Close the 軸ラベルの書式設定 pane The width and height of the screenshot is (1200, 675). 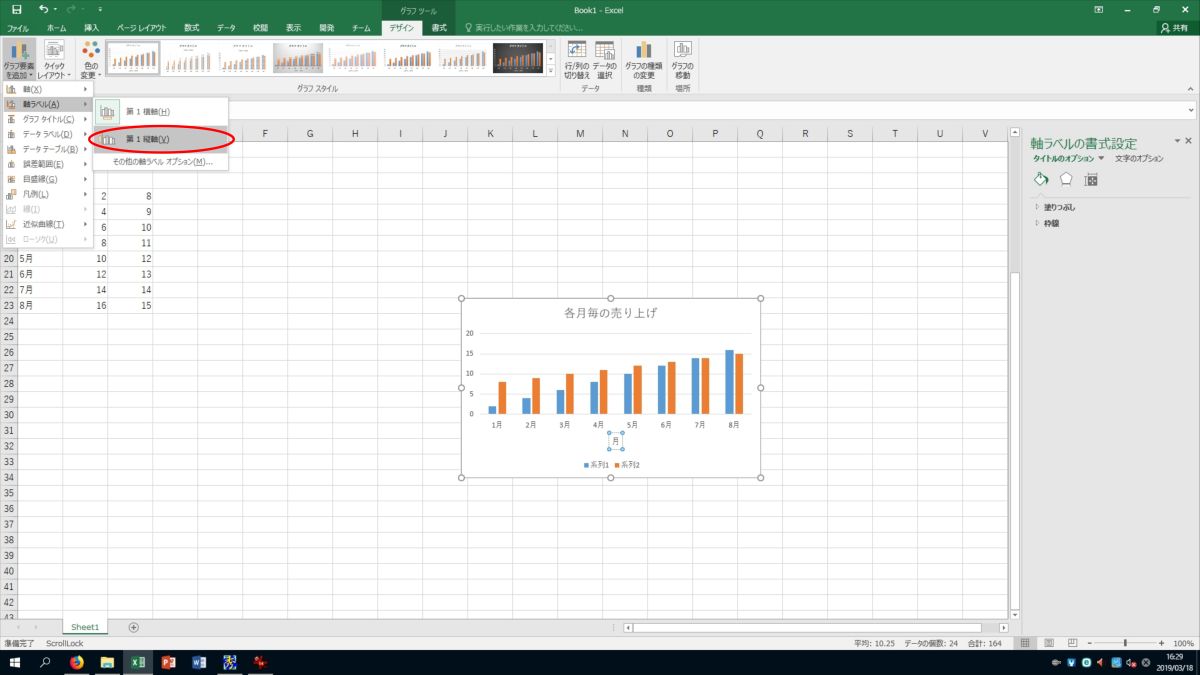(1188, 142)
